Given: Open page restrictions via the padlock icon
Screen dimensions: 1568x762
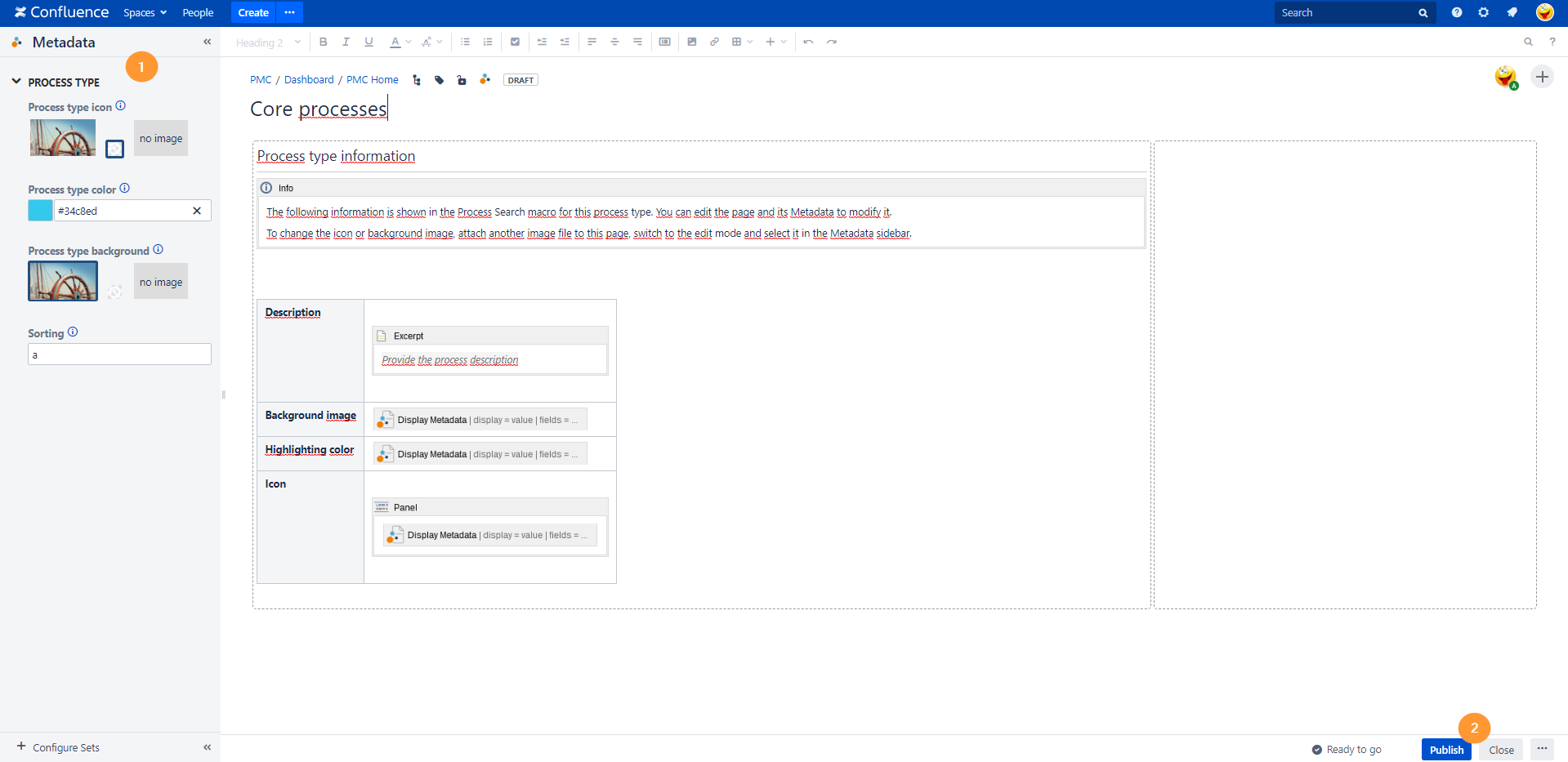Looking at the screenshot, I should (462, 80).
